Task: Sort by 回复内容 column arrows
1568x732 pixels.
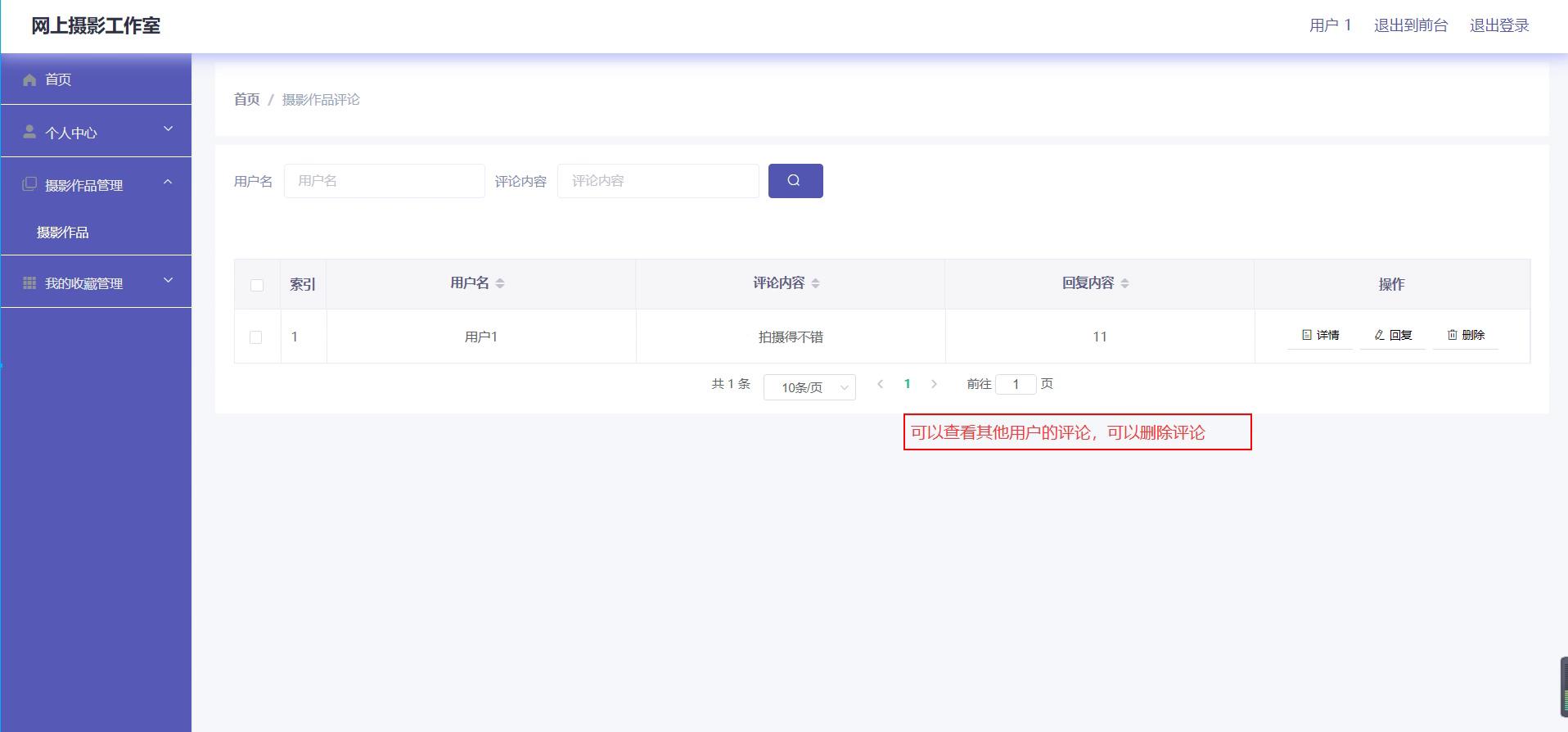Action: click(x=1124, y=283)
